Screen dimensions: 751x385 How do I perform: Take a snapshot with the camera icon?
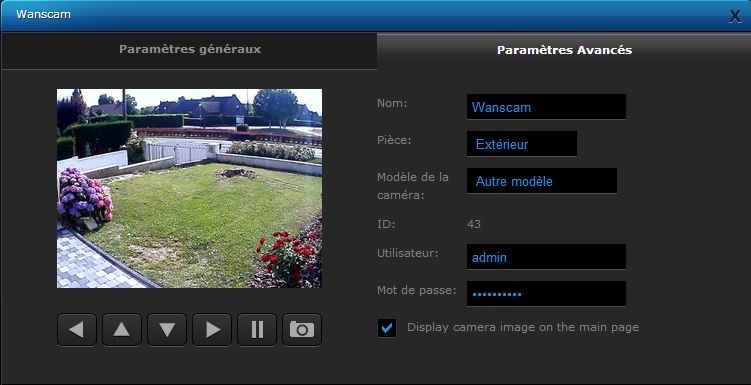pyautogui.click(x=302, y=329)
